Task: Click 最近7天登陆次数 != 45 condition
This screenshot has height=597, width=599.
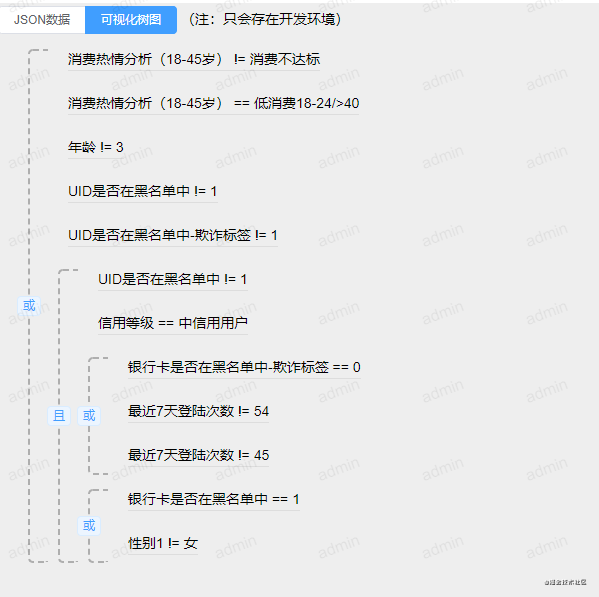Action: point(198,455)
